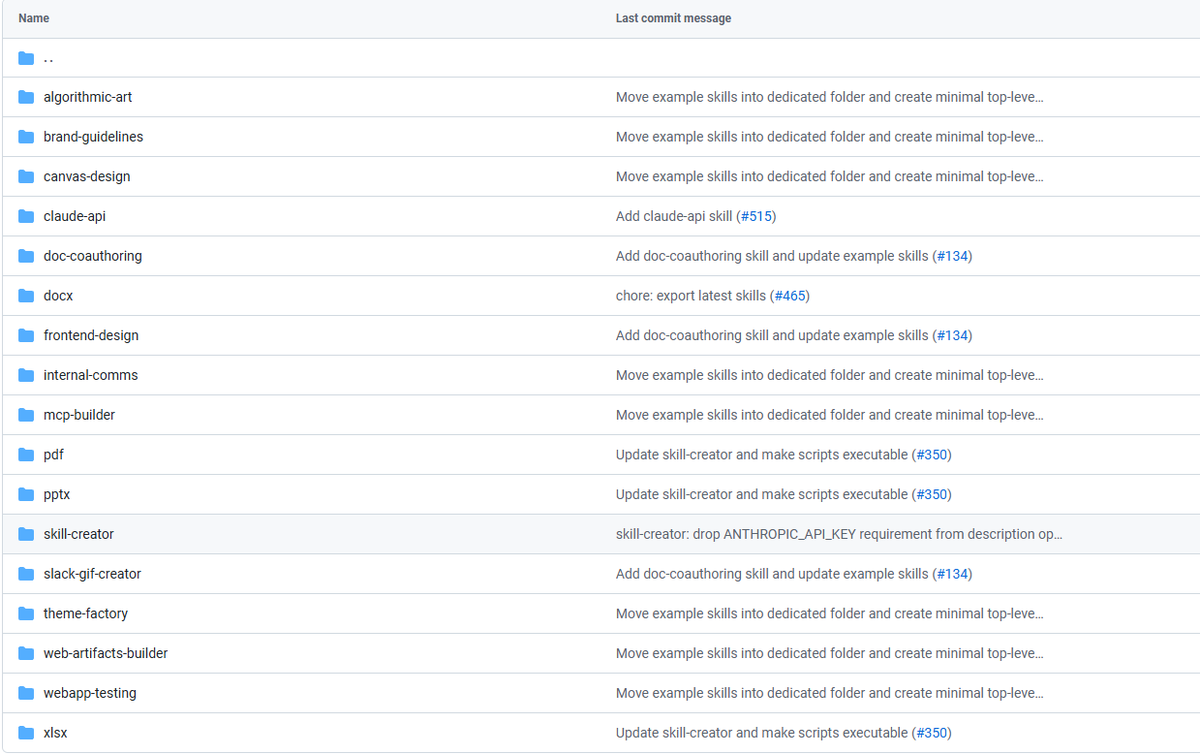Open the canvas-design row commit message
The width and height of the screenshot is (1200, 754).
pos(829,177)
